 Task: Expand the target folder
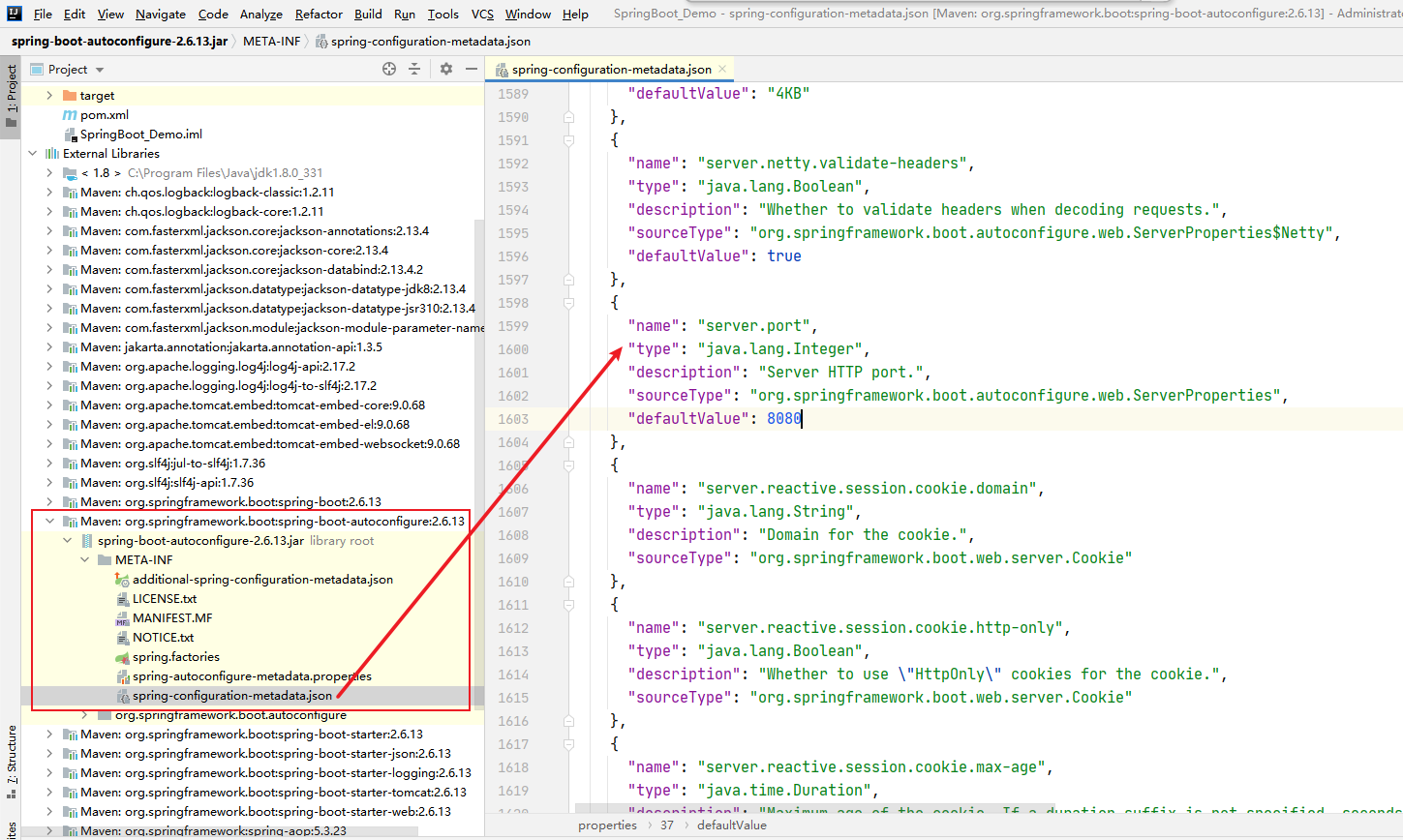[x=49, y=95]
